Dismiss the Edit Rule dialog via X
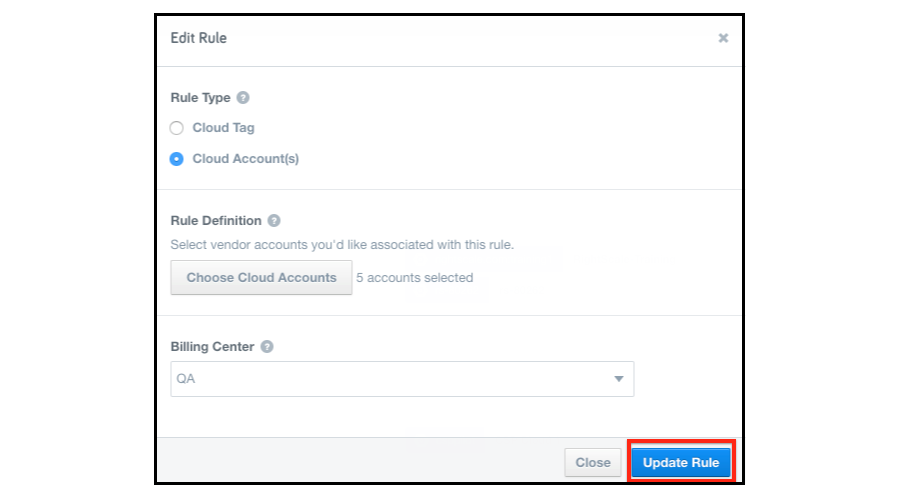The height and width of the screenshot is (497, 900). [723, 38]
